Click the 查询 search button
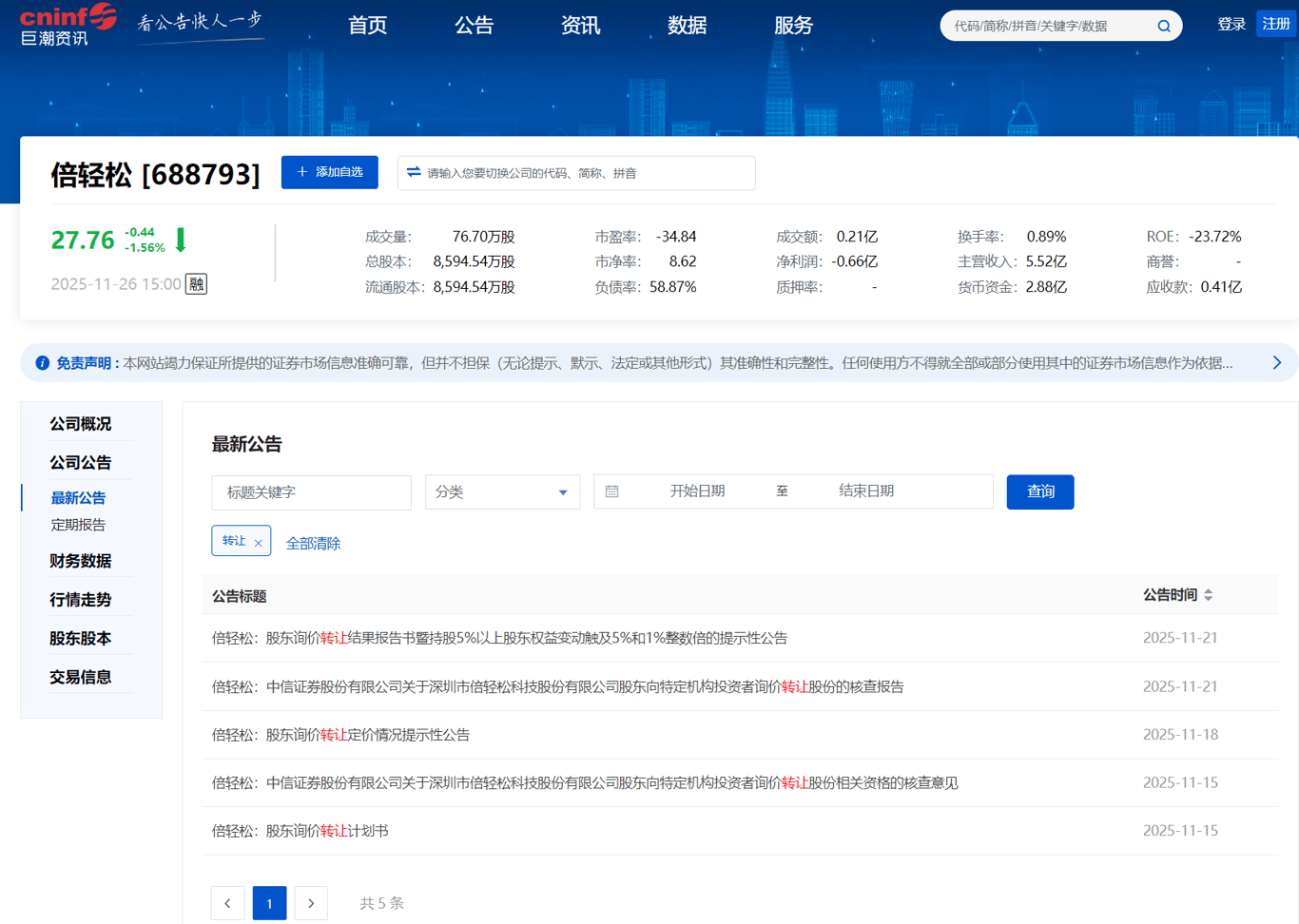 [x=1040, y=491]
